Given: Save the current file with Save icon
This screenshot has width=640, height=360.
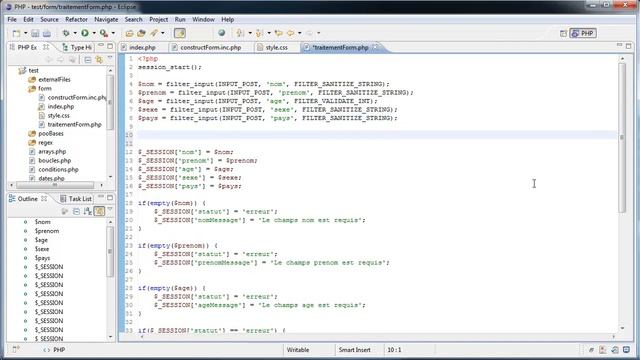Looking at the screenshot, I should point(35,33).
